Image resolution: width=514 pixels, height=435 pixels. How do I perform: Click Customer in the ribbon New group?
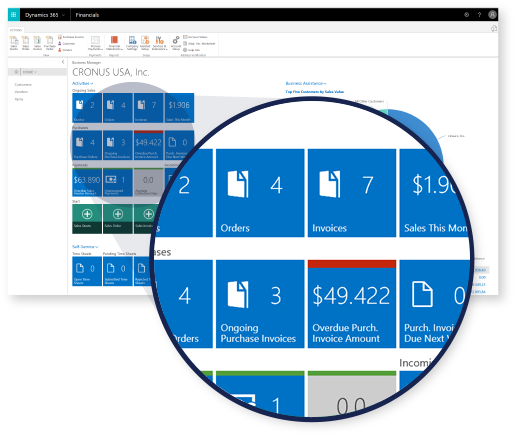[67, 44]
